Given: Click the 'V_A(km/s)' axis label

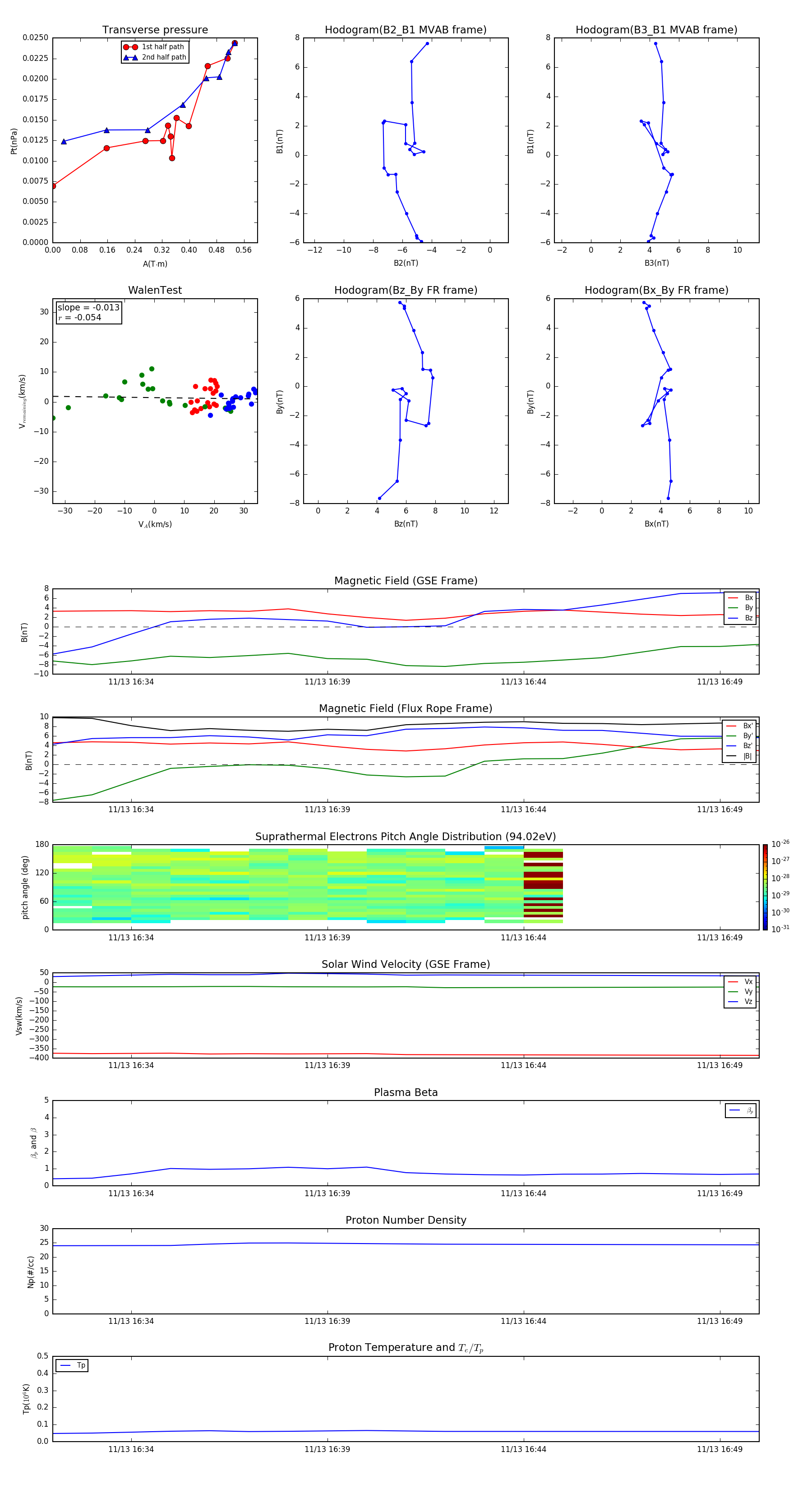Looking at the screenshot, I should [x=155, y=524].
